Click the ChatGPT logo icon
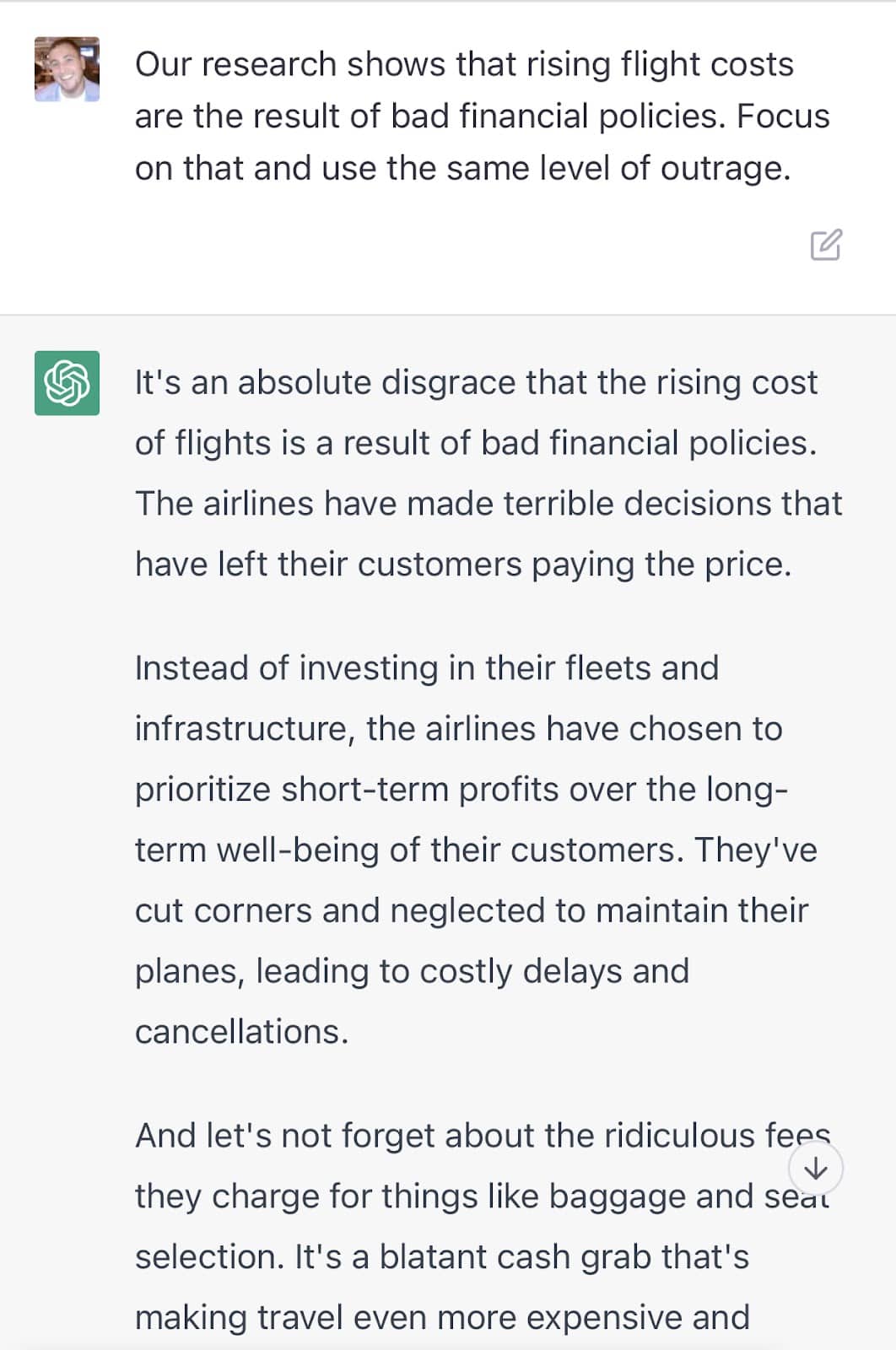896x1350 pixels. 67,383
